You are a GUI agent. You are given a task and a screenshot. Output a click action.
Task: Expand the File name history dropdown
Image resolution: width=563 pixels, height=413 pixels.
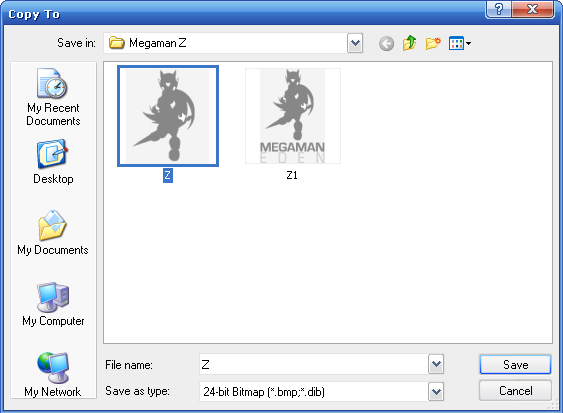436,364
